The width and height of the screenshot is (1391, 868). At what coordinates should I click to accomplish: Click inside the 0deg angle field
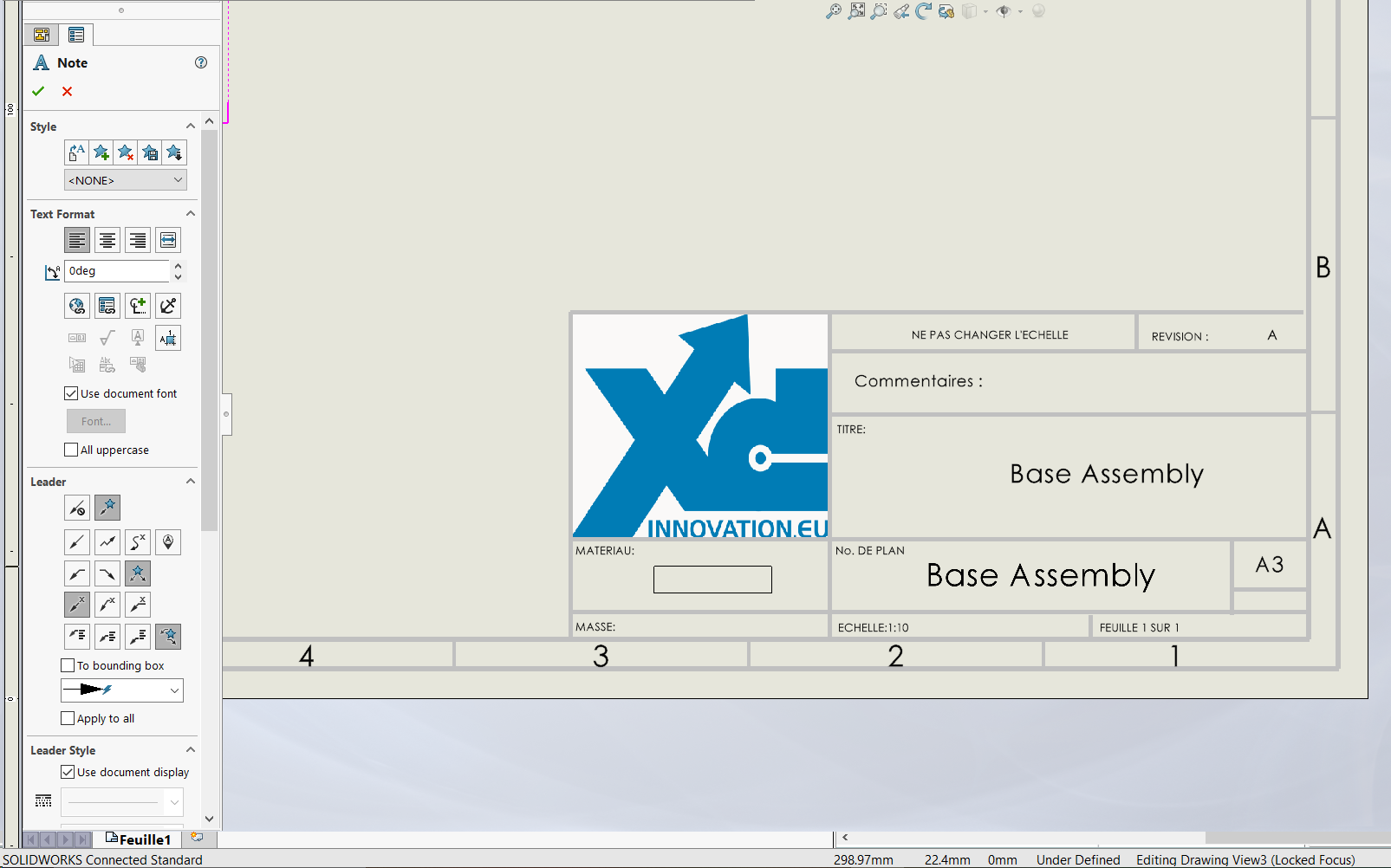point(116,271)
